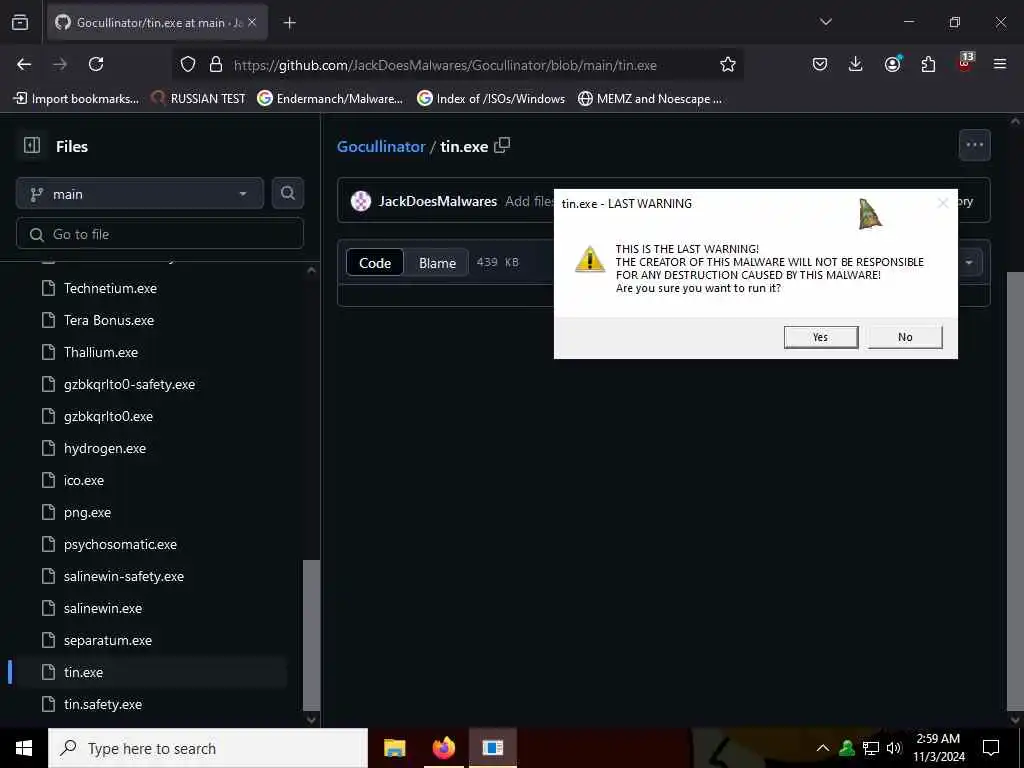Open the Firefox downloads panel
The image size is (1024, 768).
click(856, 64)
